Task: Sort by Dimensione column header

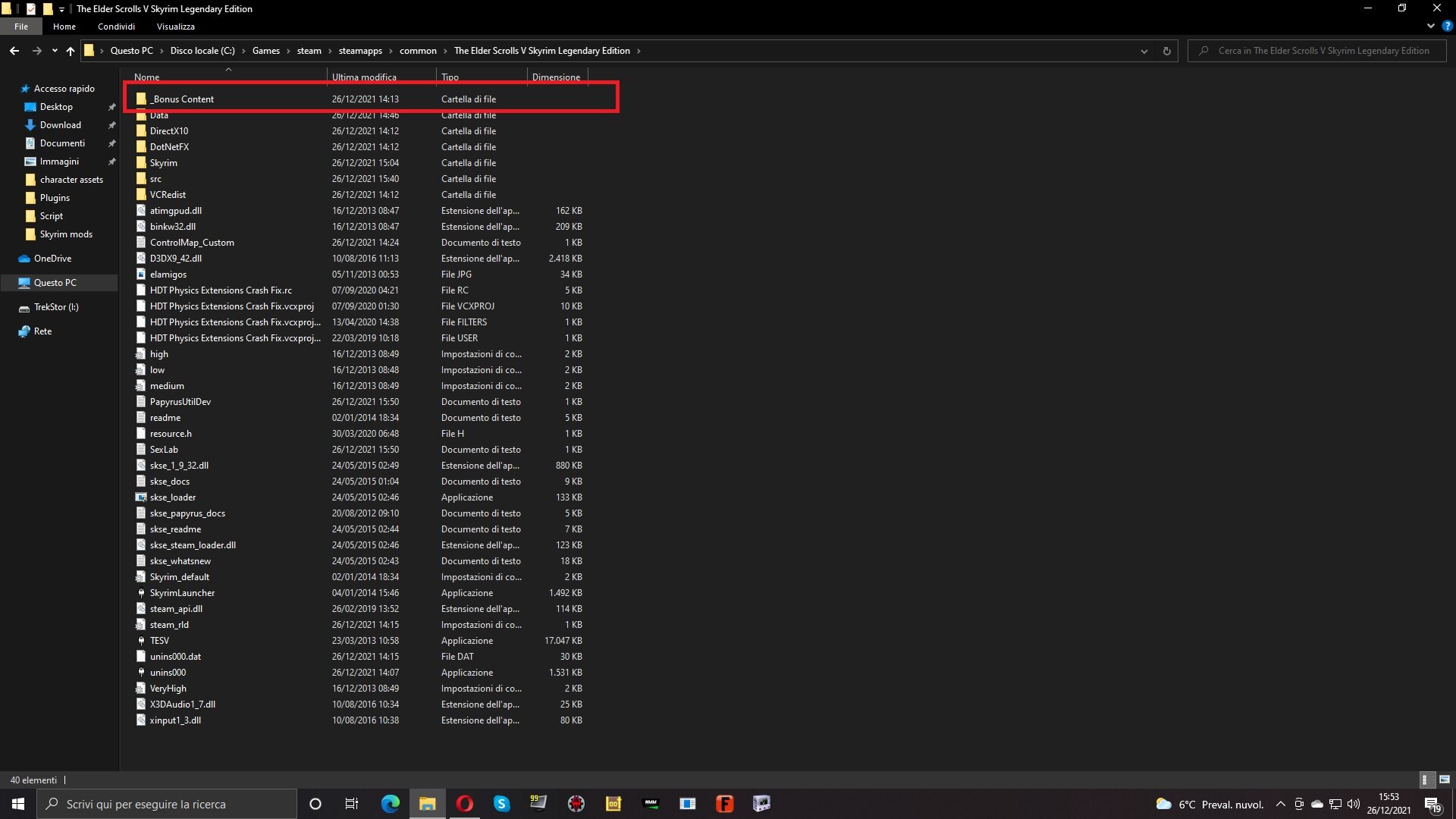Action: 557,77
